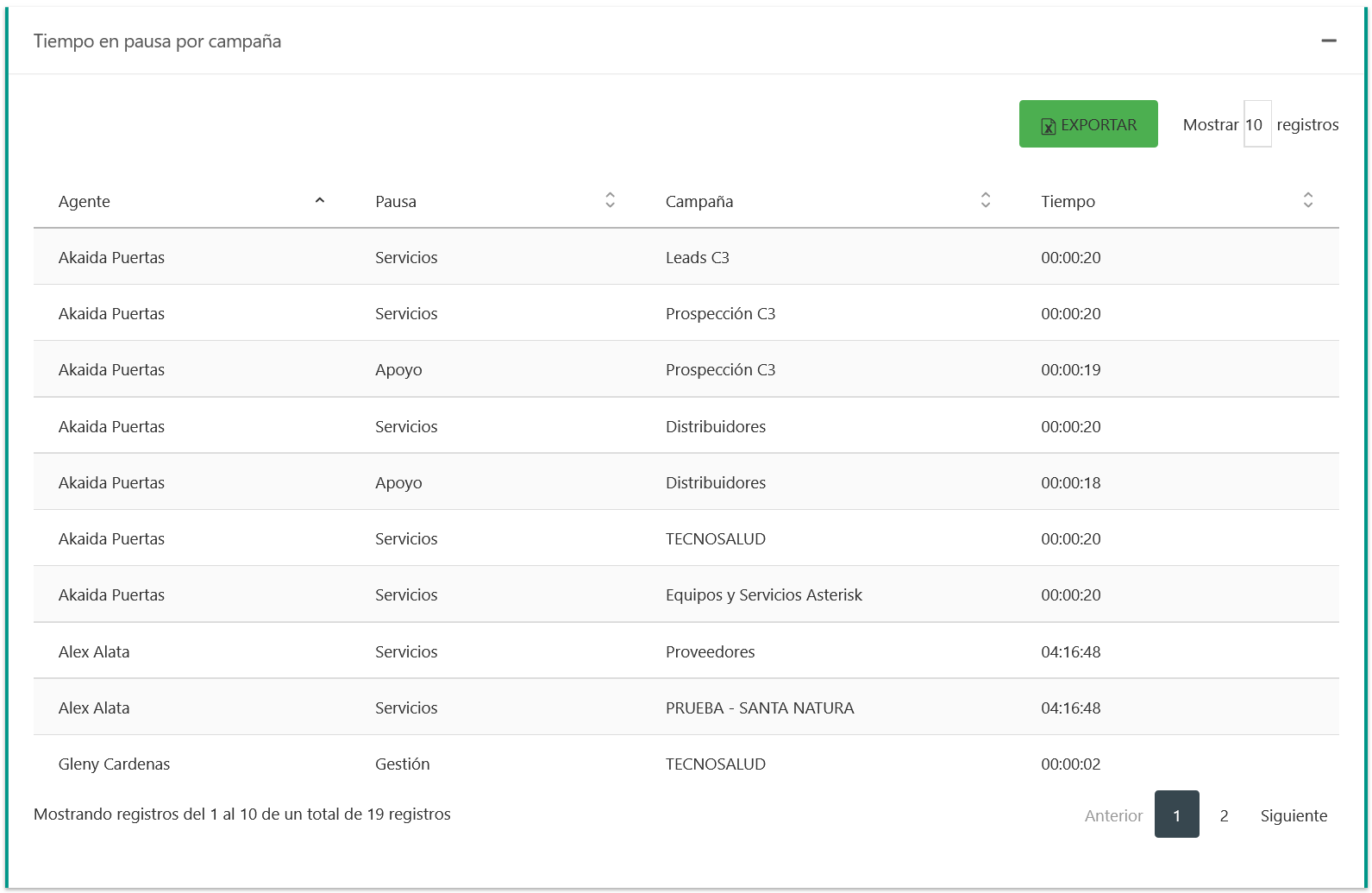Click the Tiempo column header label
Screen dimensions: 1372x893
(1068, 201)
